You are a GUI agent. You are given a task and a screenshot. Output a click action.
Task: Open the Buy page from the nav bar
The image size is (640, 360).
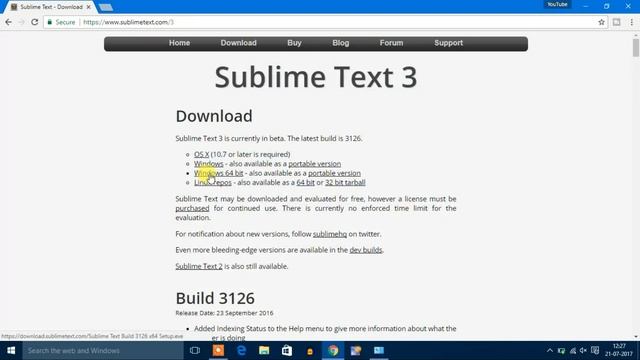point(294,43)
